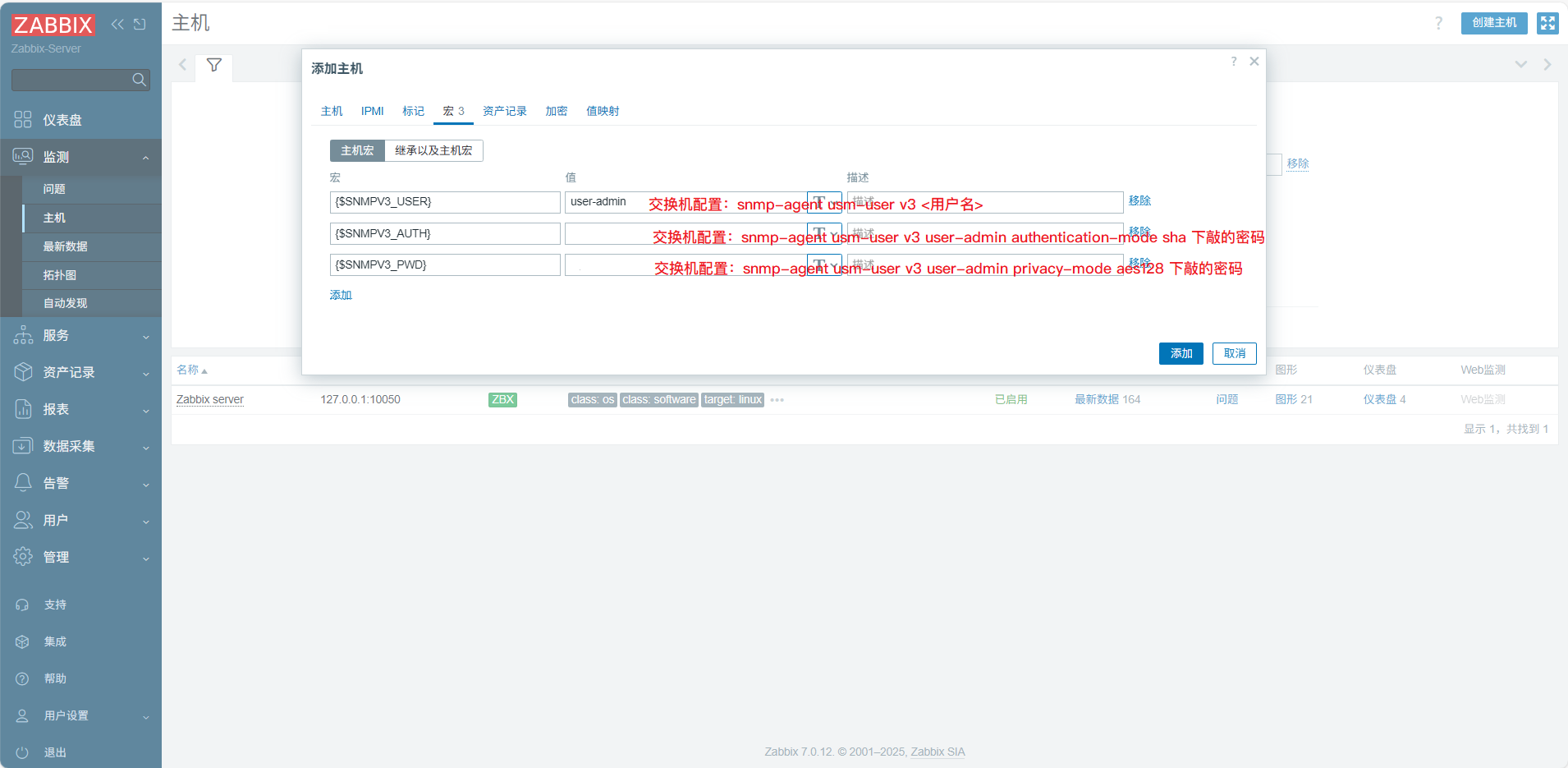Click the User settings (用户设置) icon
The width and height of the screenshot is (1568, 768).
pyautogui.click(x=22, y=715)
